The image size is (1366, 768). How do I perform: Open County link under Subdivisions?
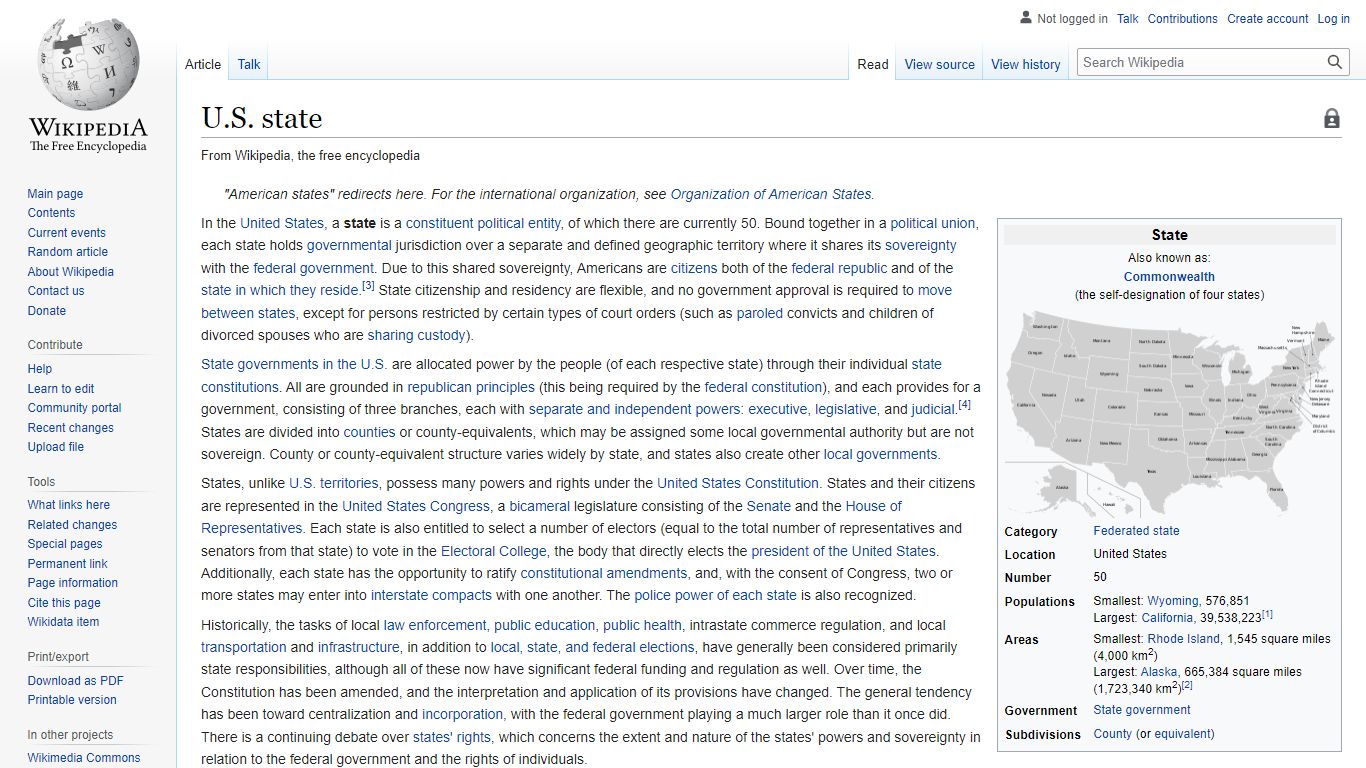click(1113, 734)
